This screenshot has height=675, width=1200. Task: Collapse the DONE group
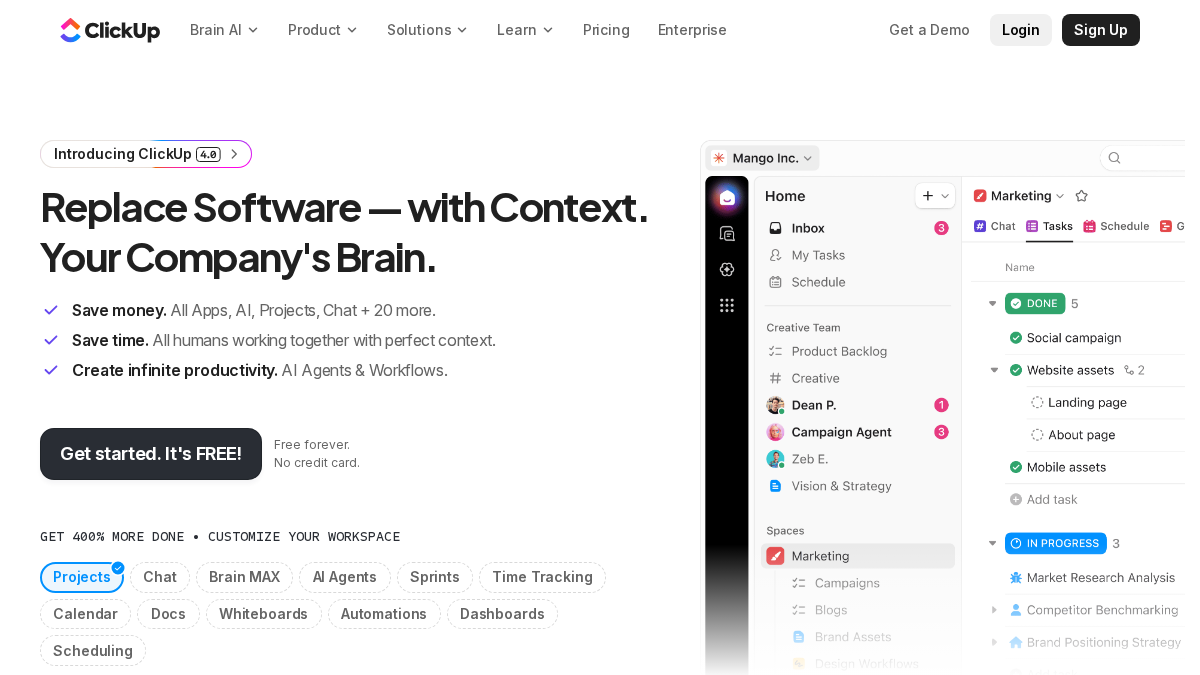point(992,303)
